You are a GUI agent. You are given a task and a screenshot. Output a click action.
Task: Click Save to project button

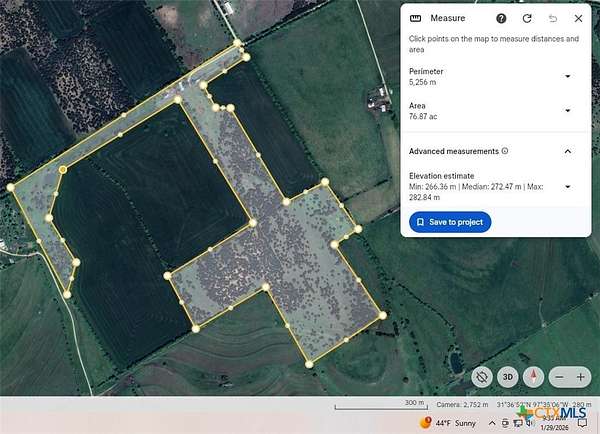[x=450, y=222]
